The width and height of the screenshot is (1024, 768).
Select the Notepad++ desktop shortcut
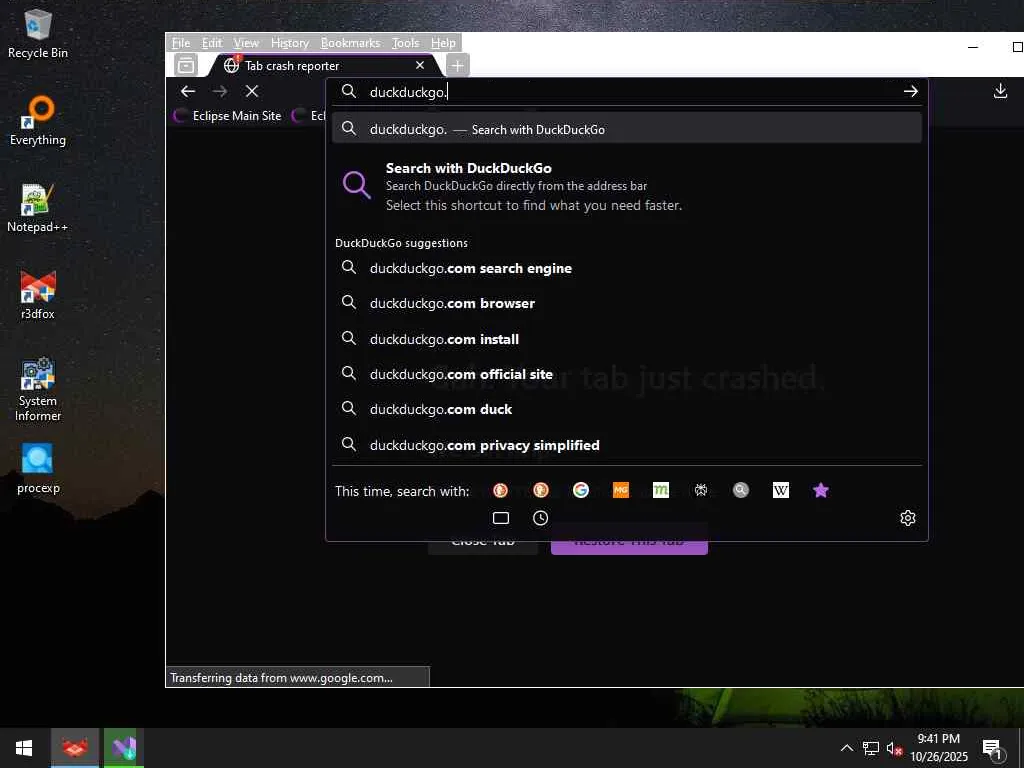pyautogui.click(x=38, y=208)
